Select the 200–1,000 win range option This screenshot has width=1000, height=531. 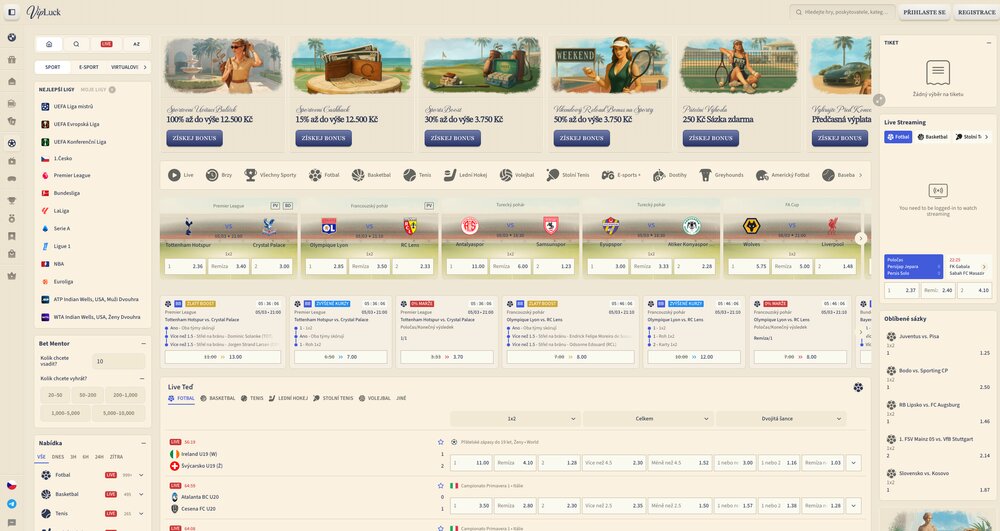(125, 395)
